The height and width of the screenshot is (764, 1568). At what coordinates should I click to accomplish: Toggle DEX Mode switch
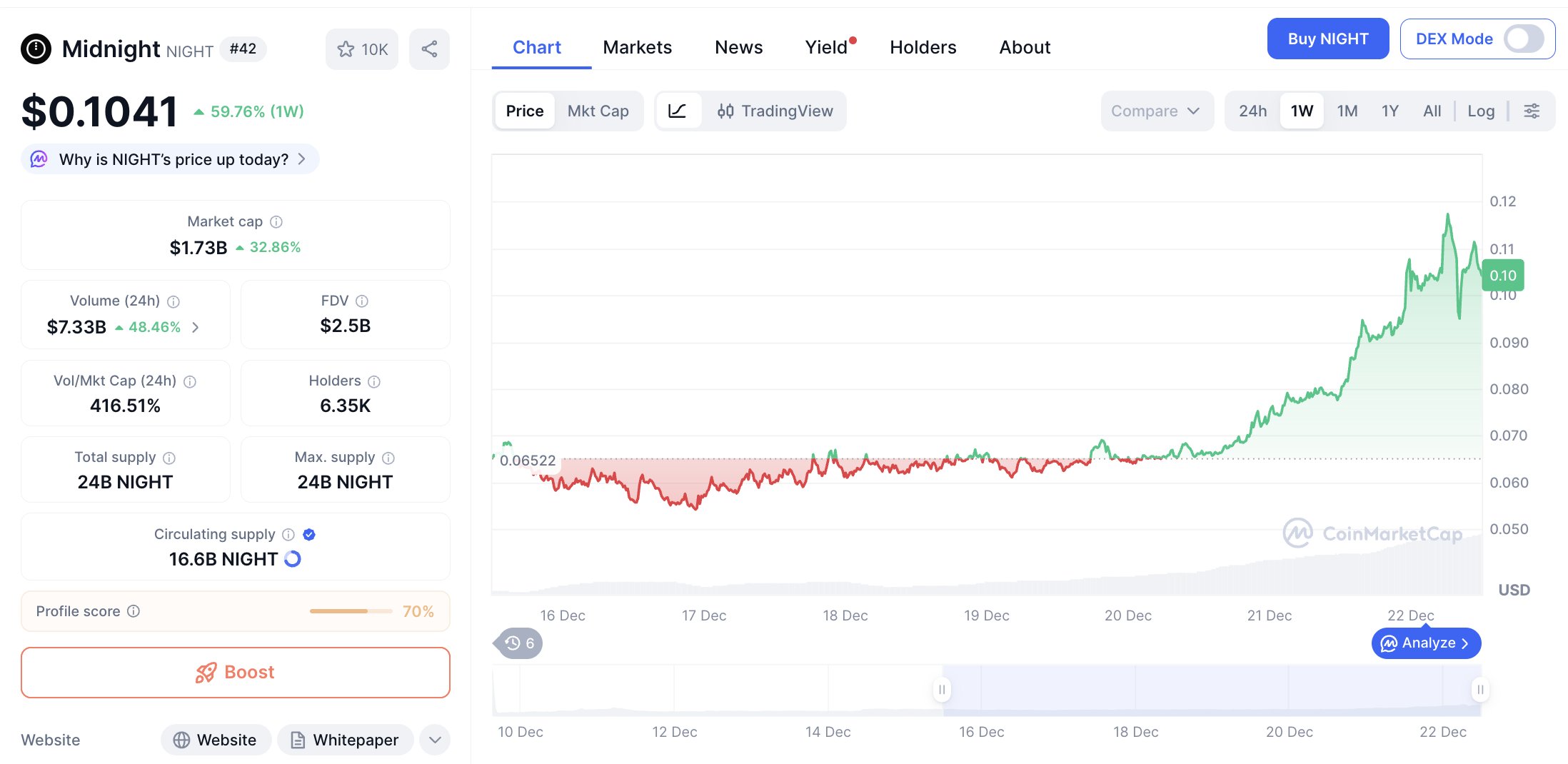[x=1523, y=39]
